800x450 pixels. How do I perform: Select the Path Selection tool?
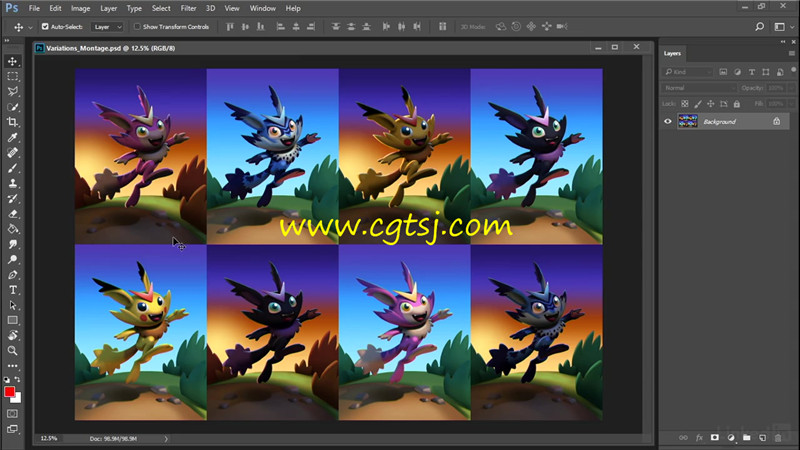click(12, 306)
